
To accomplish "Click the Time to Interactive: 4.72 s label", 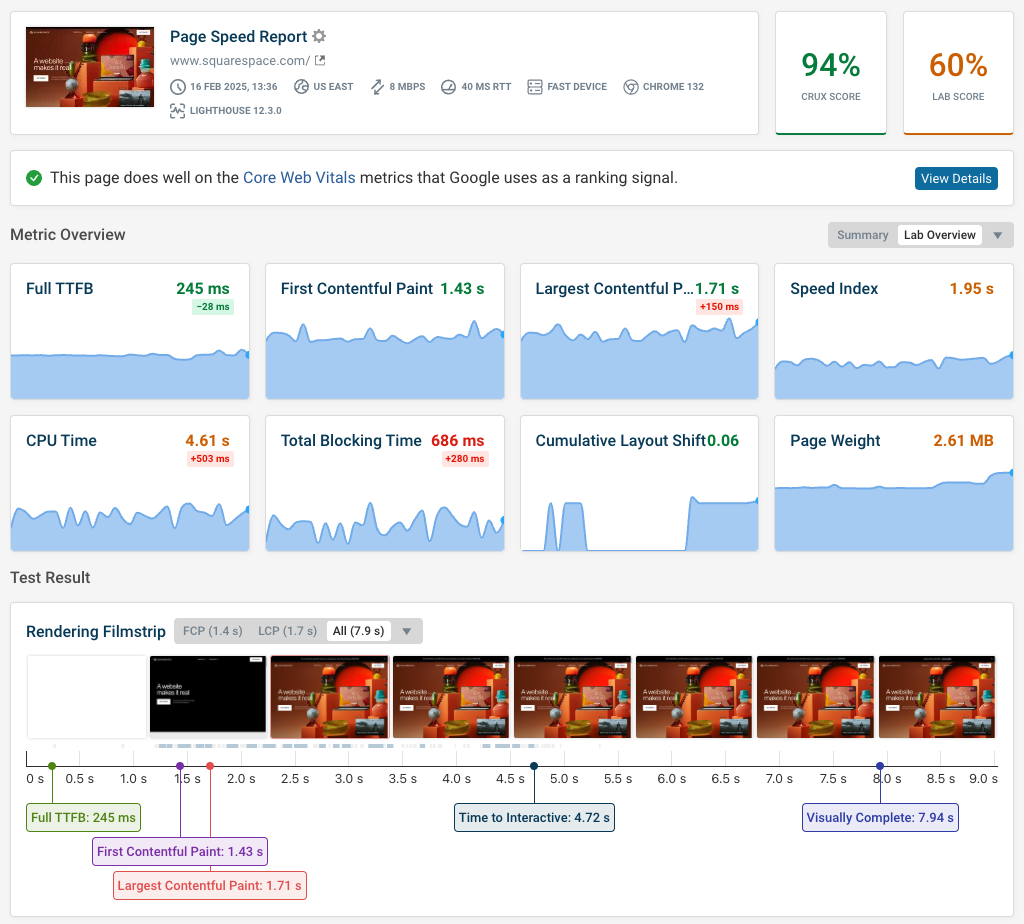I will pos(534,818).
